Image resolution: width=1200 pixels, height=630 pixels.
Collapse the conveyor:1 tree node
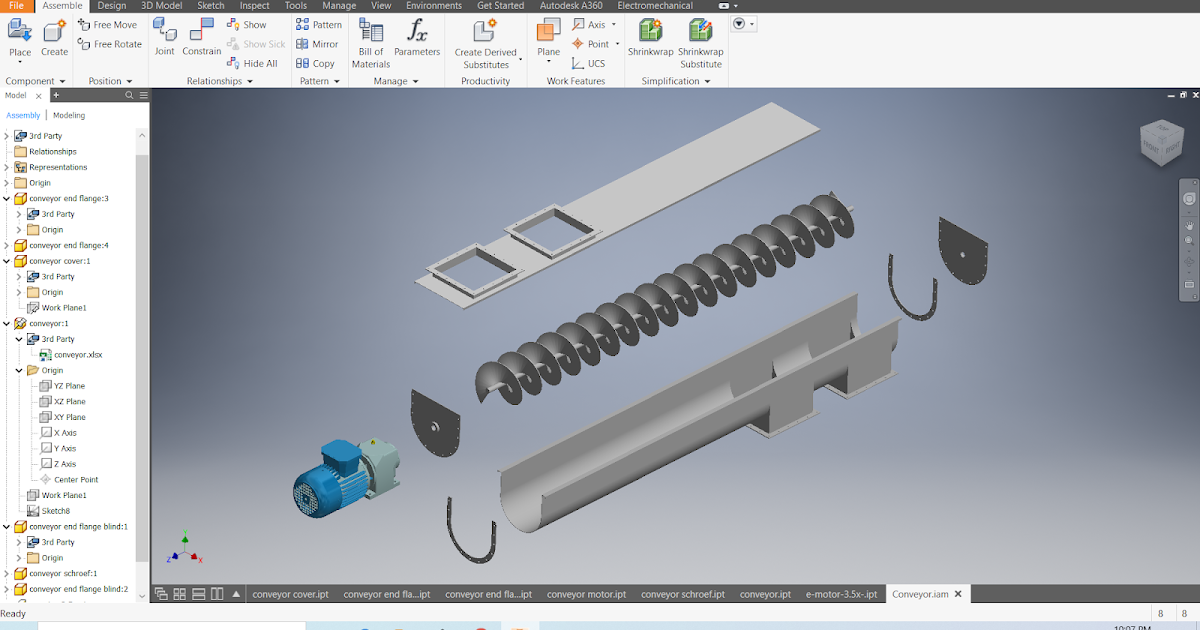tap(7, 323)
